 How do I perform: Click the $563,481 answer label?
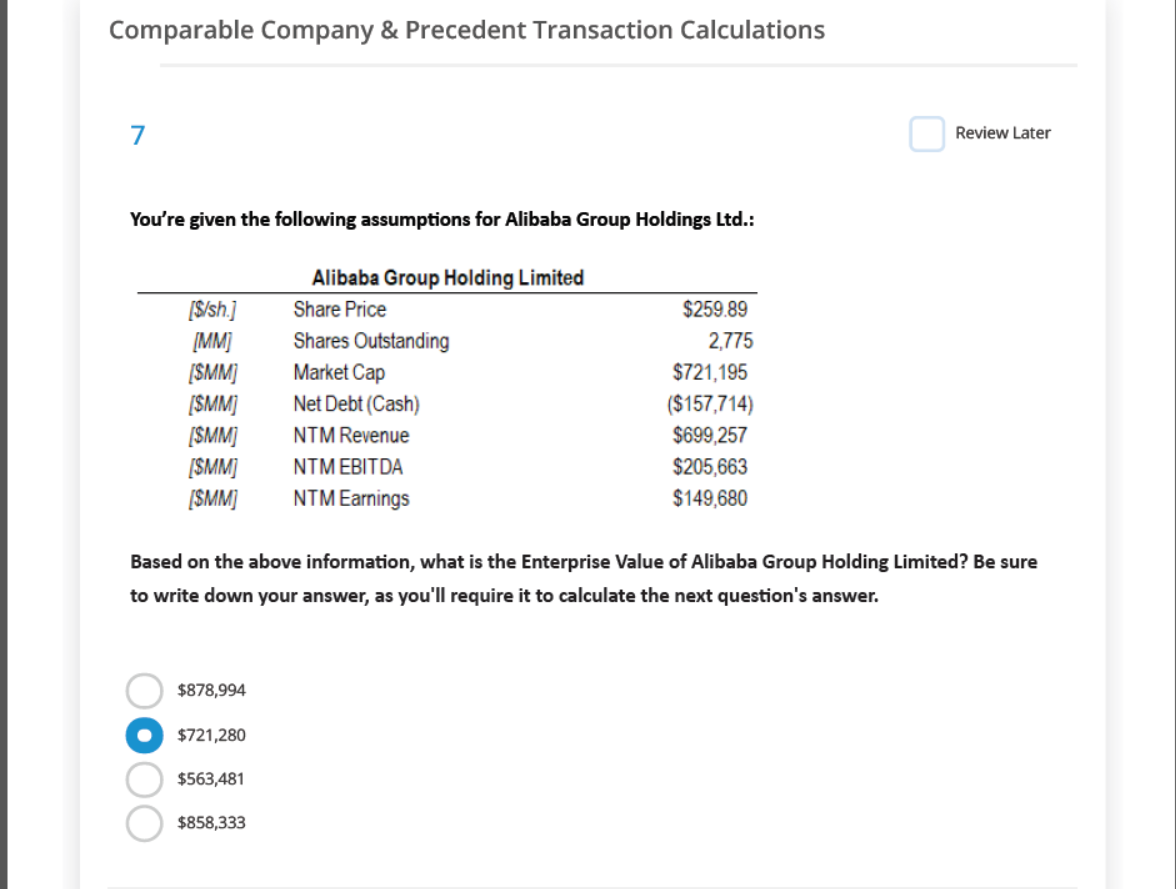(211, 779)
